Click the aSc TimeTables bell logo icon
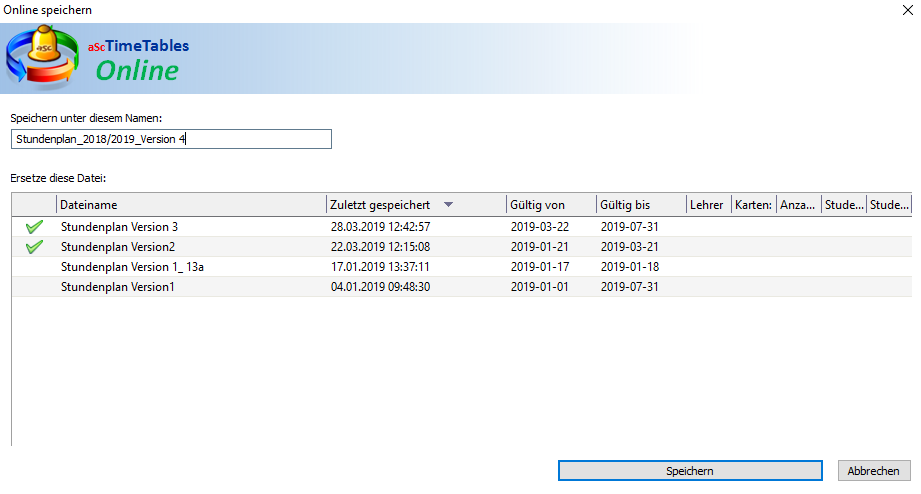This screenshot has width=921, height=494. pos(44,58)
